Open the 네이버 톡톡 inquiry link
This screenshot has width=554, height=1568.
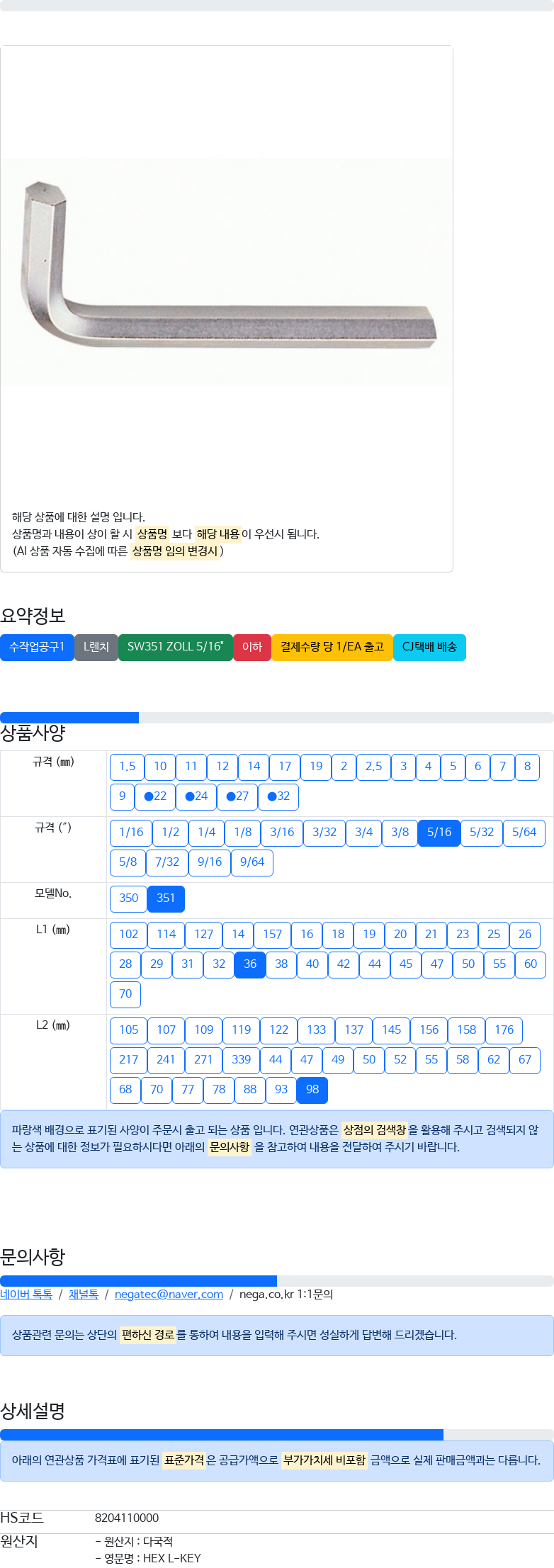[x=26, y=1294]
